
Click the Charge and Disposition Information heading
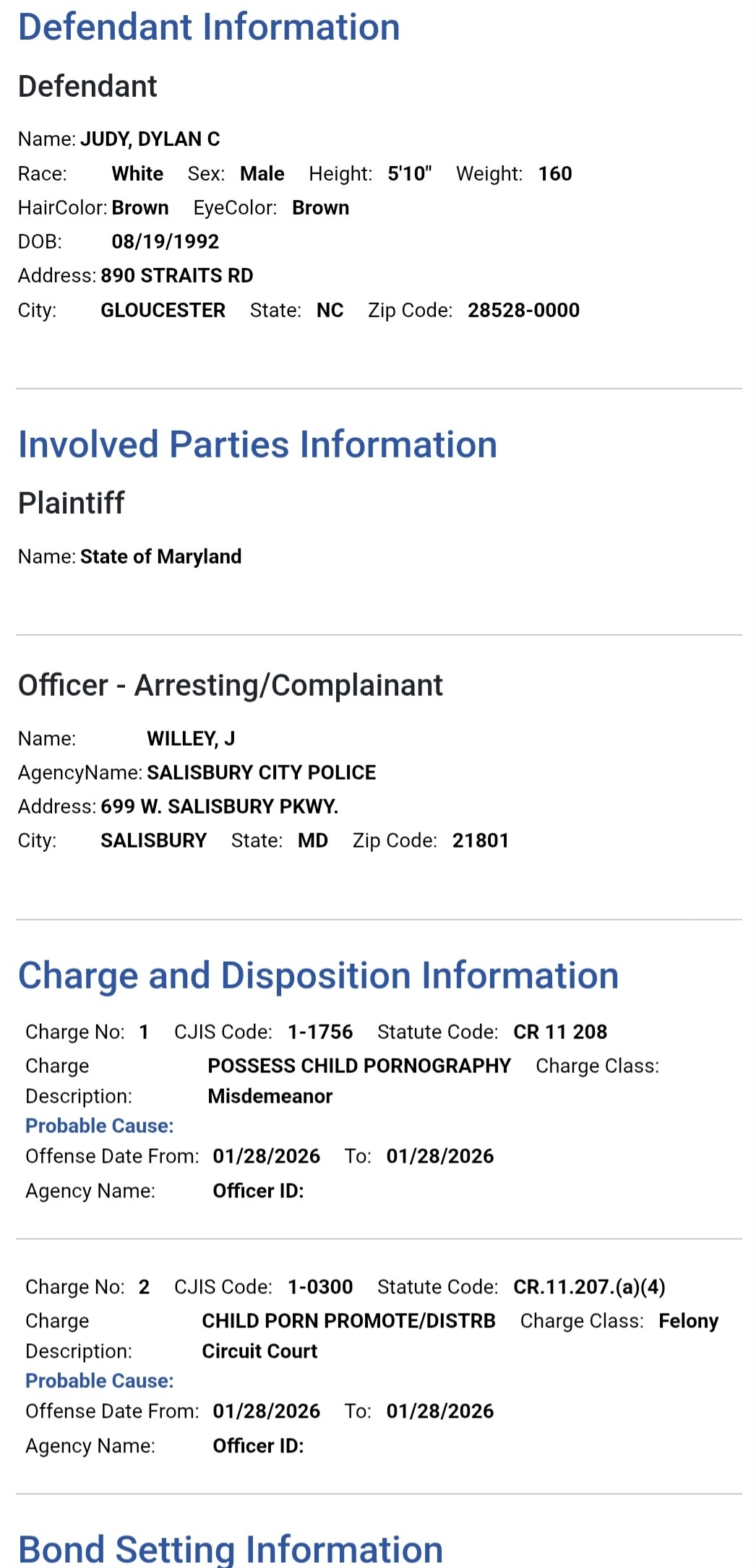(318, 975)
